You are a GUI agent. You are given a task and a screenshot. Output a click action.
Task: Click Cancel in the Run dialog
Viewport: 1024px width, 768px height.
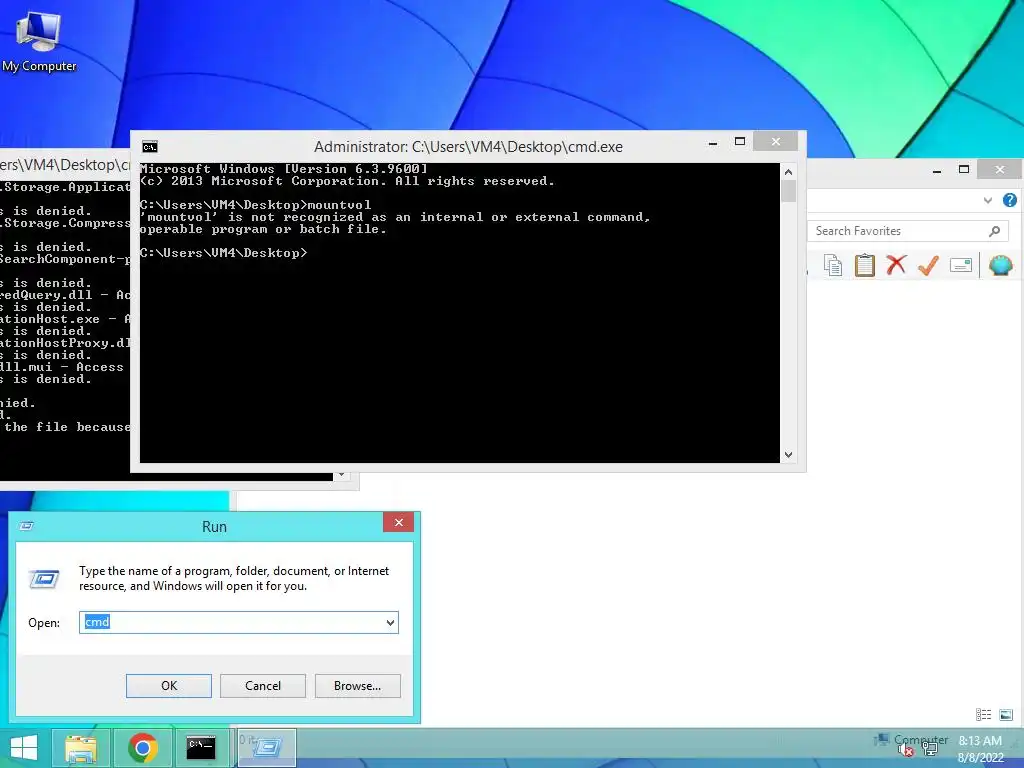pyautogui.click(x=263, y=686)
